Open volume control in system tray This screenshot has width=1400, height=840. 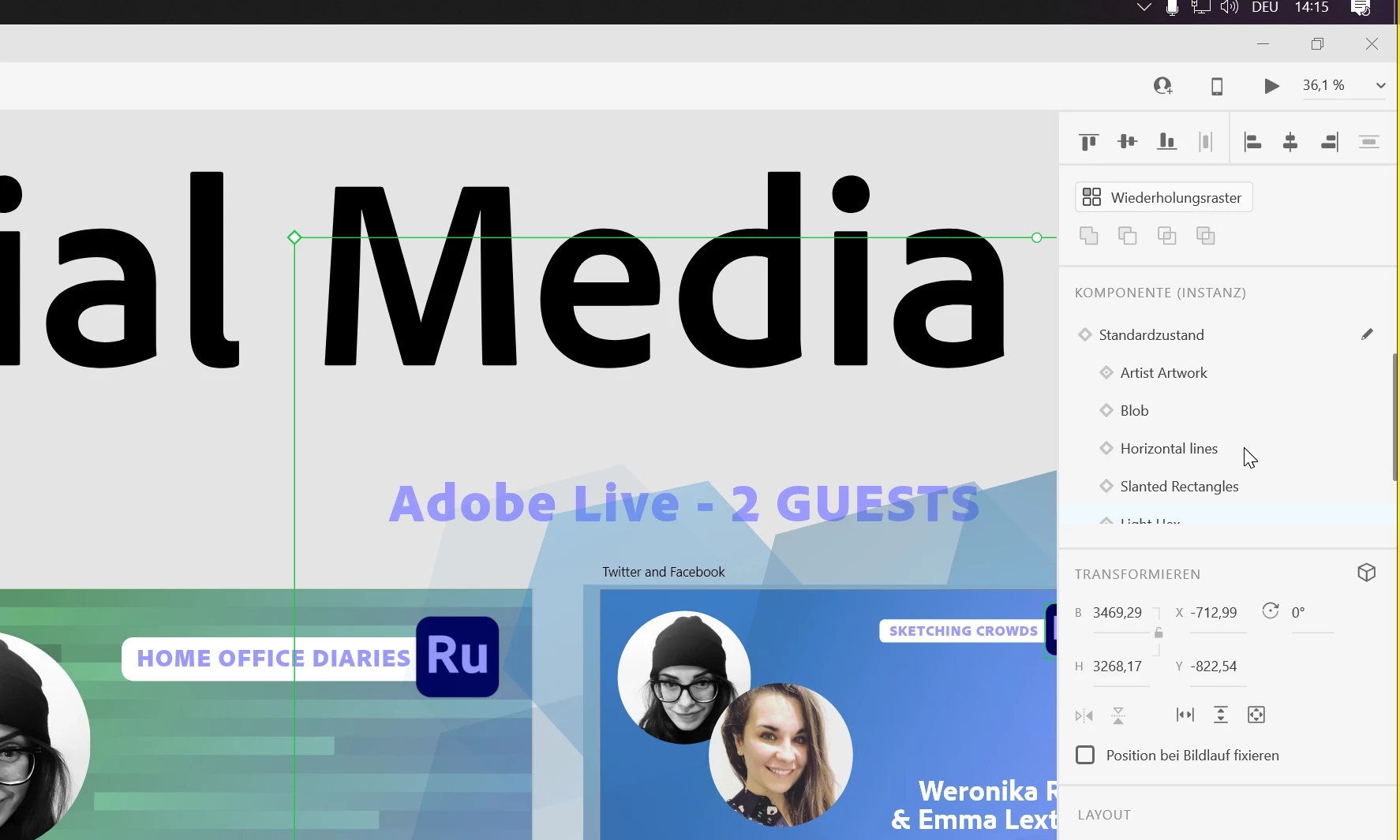point(1230,8)
